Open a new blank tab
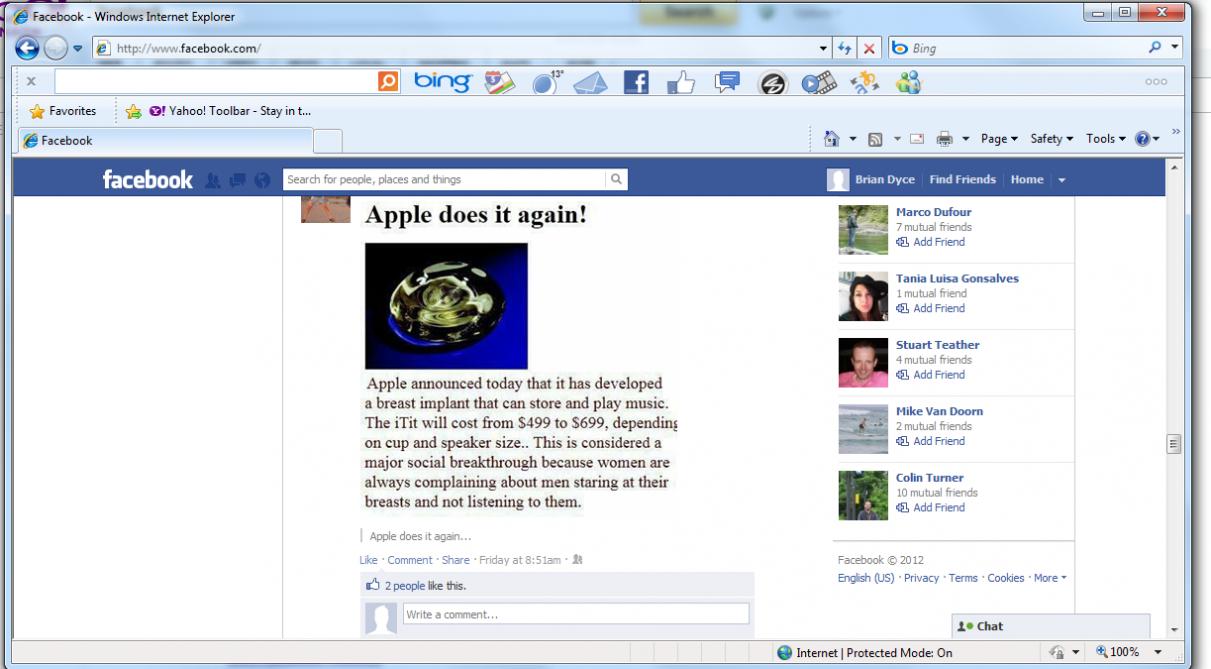 pos(329,141)
